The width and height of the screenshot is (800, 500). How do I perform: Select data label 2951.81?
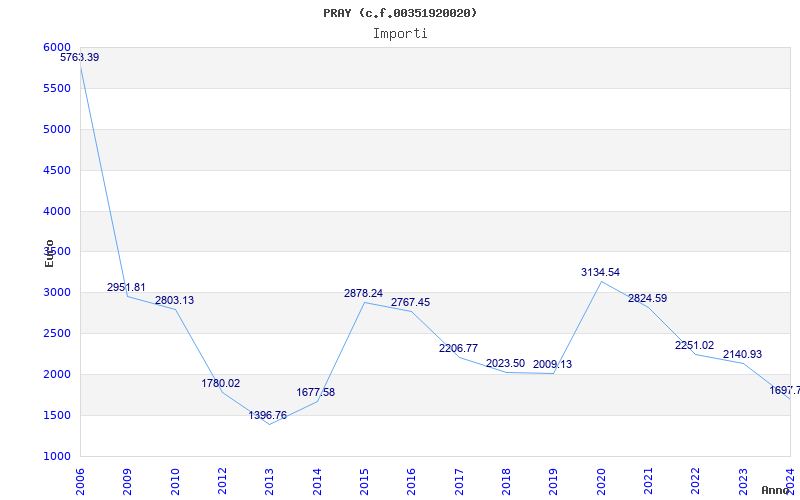126,287
